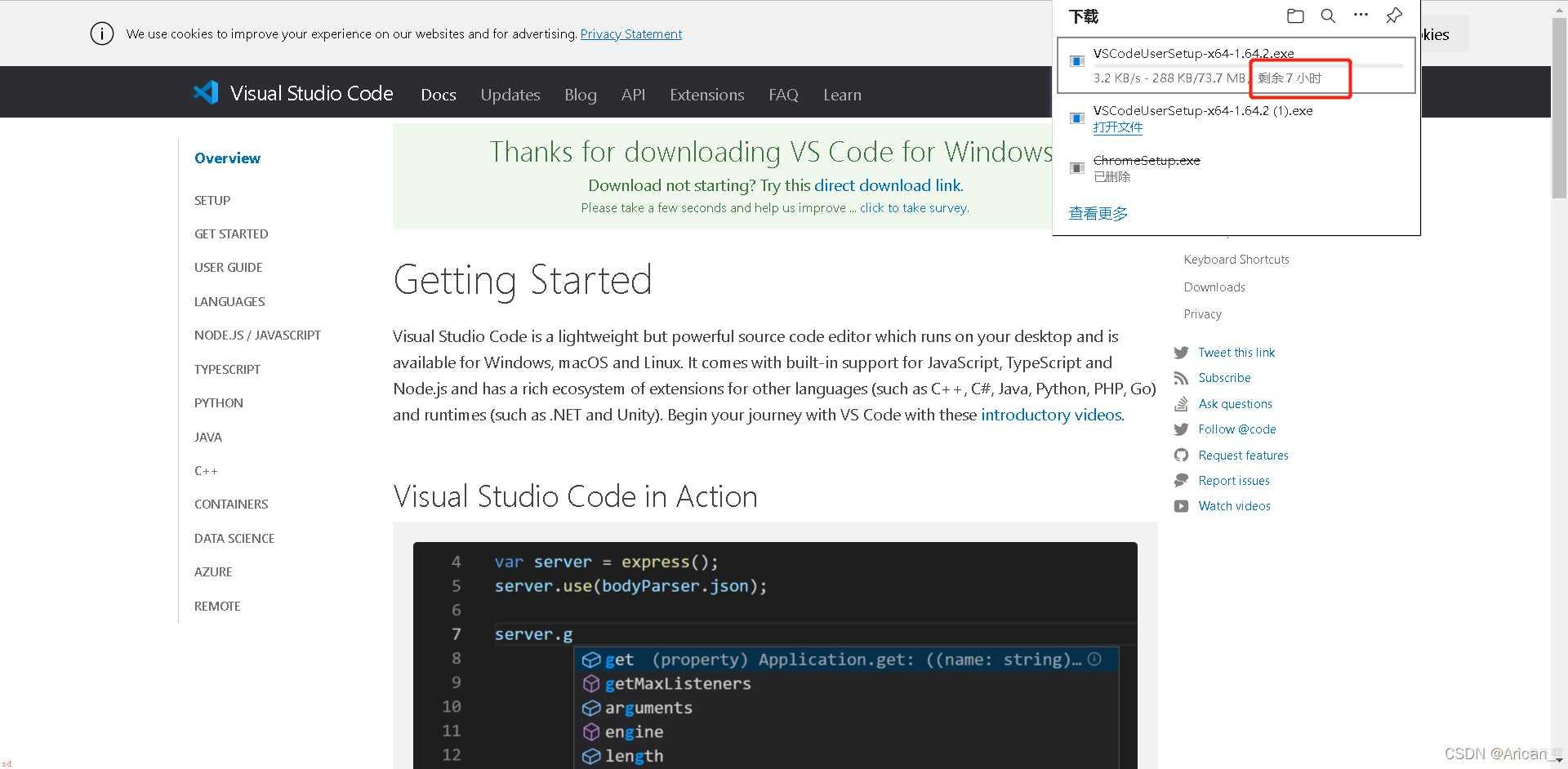This screenshot has height=769, width=1568.
Task: Select the 'engine' autocomplete suggestion
Action: coord(634,732)
